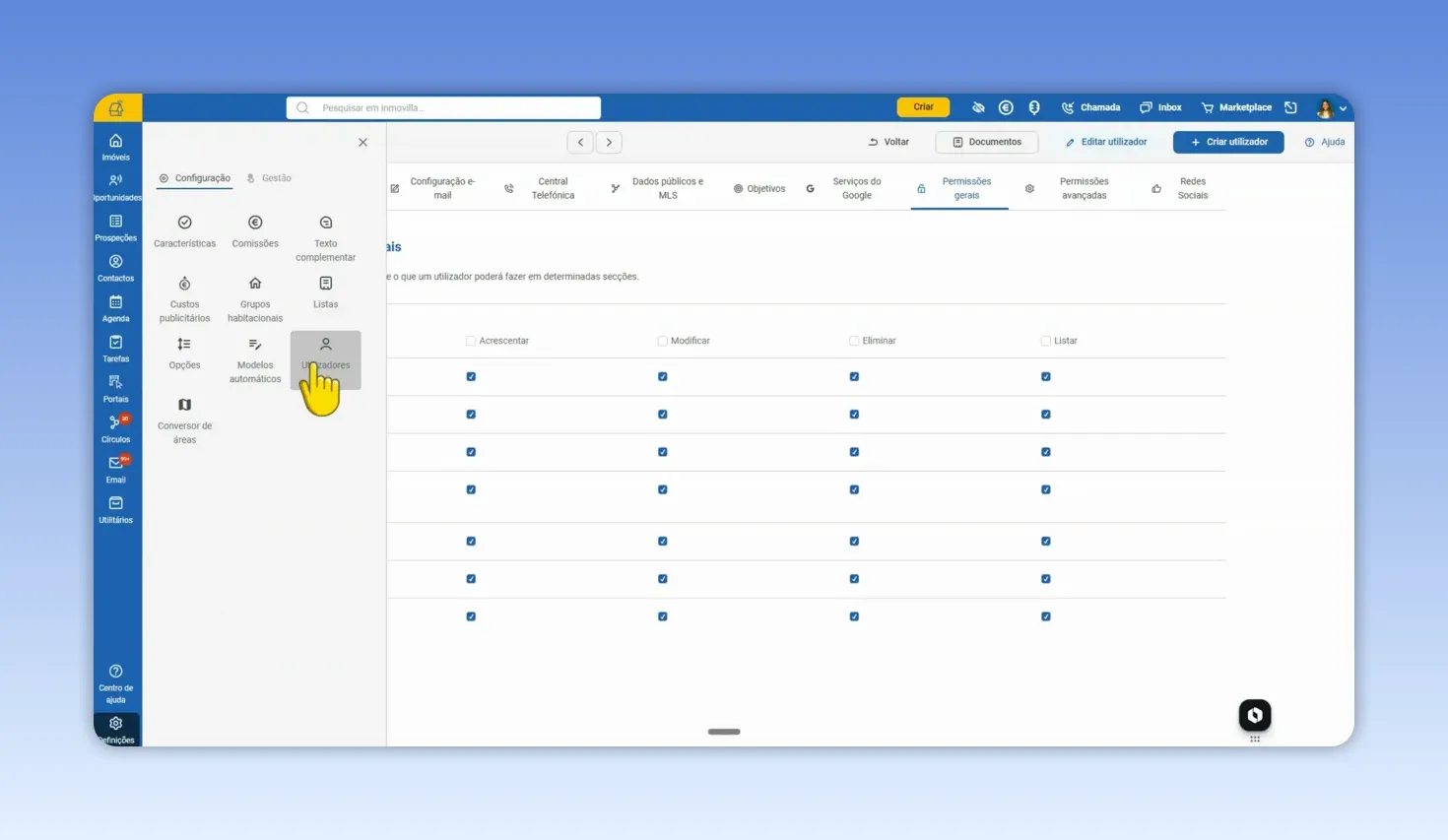Open Portais in the sidebar
The height and width of the screenshot is (840, 1448).
click(x=115, y=389)
